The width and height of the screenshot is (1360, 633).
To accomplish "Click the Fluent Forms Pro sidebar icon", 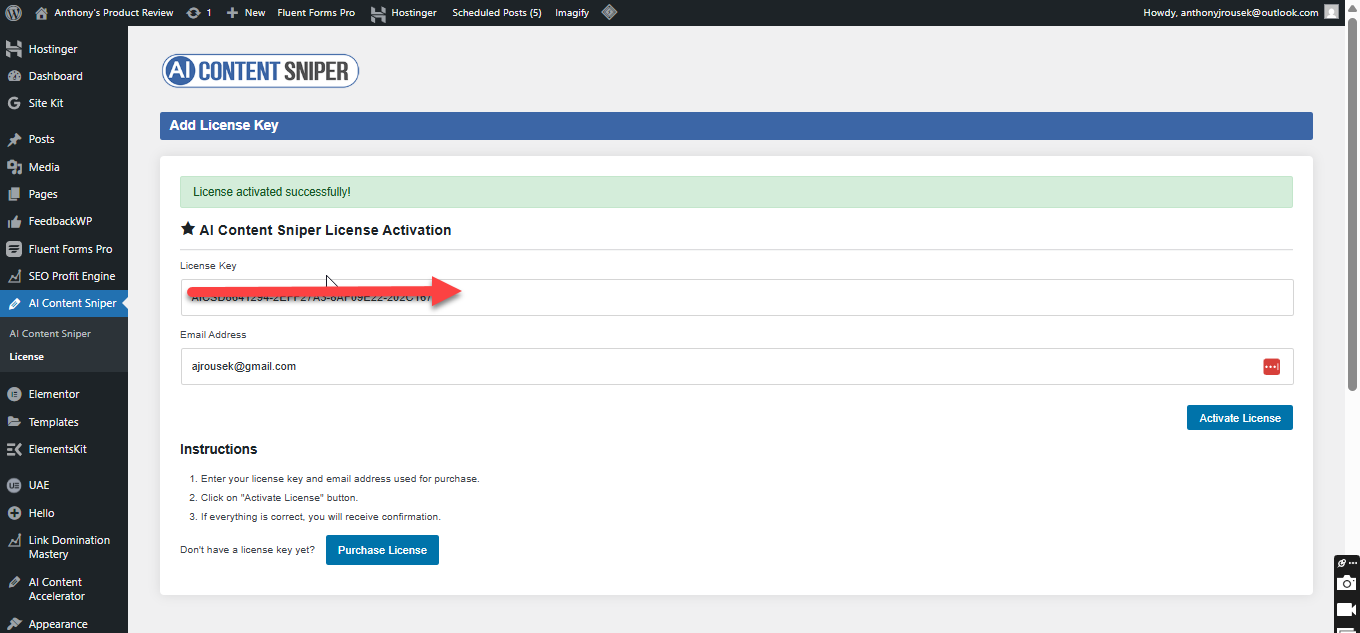I will coord(14,249).
